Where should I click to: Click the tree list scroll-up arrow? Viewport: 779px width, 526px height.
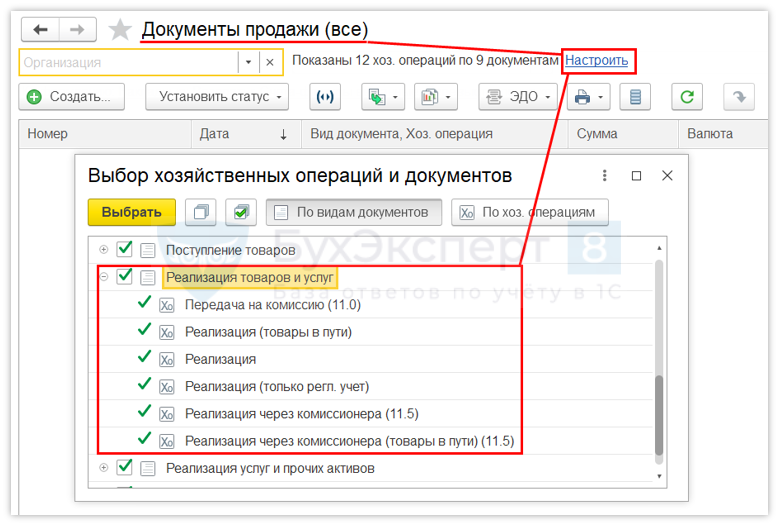[659, 248]
